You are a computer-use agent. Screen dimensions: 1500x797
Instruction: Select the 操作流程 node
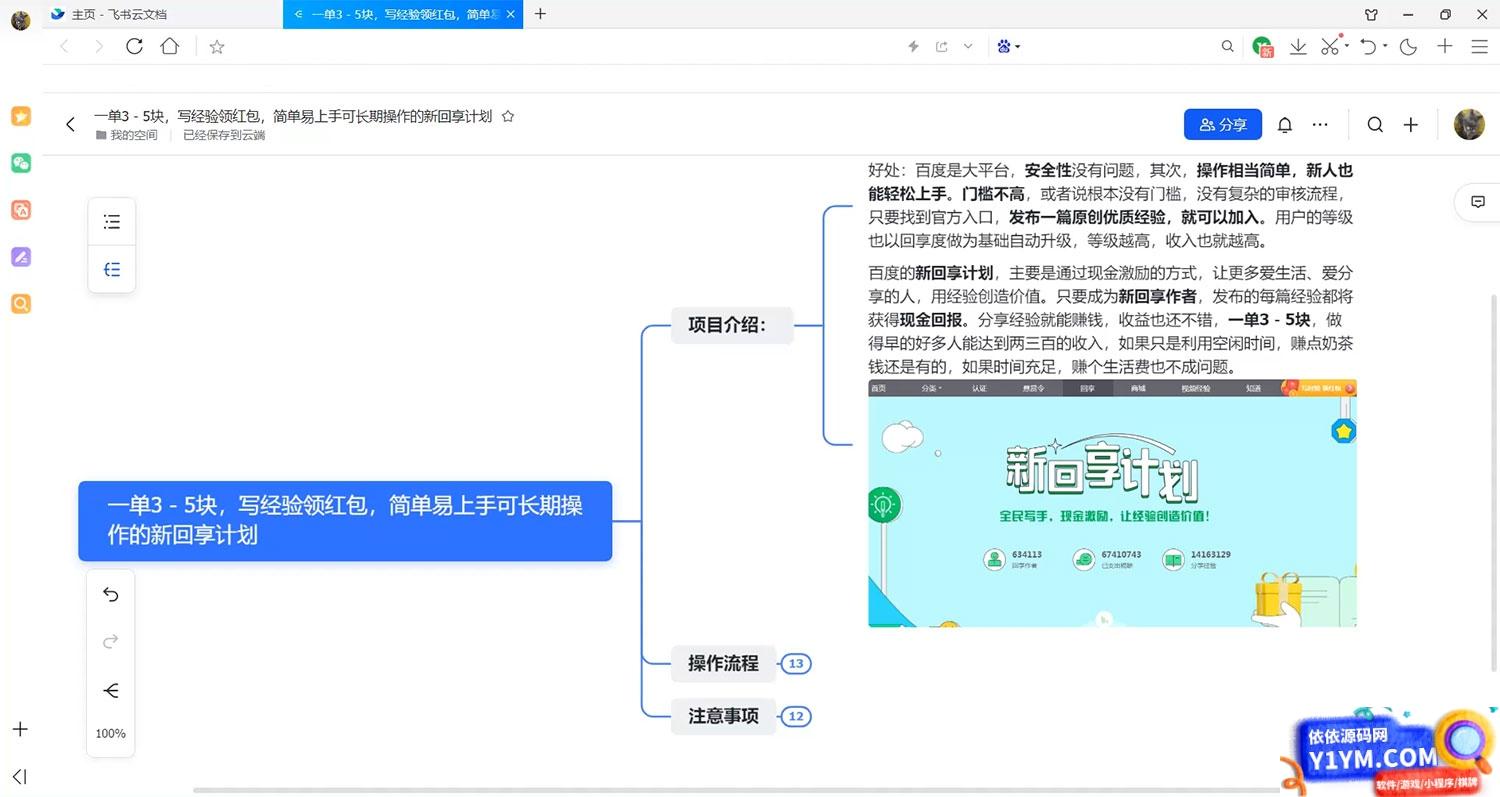click(723, 663)
